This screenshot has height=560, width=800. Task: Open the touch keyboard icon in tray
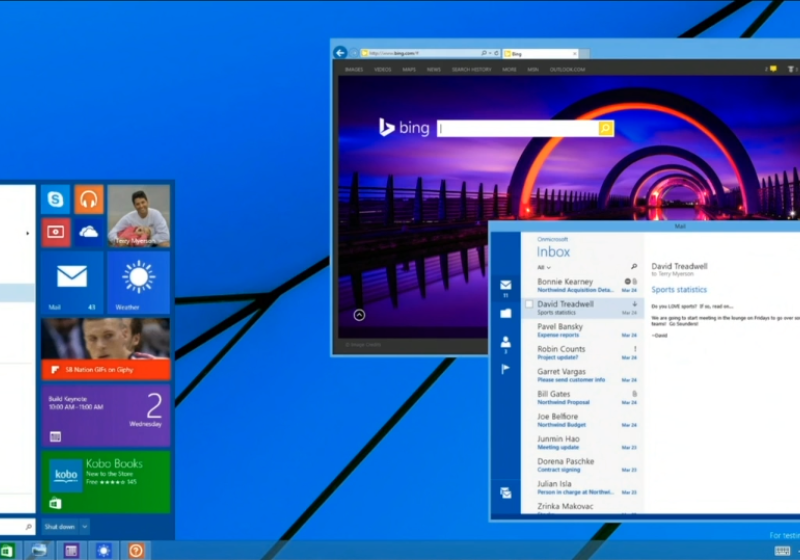(x=782, y=551)
